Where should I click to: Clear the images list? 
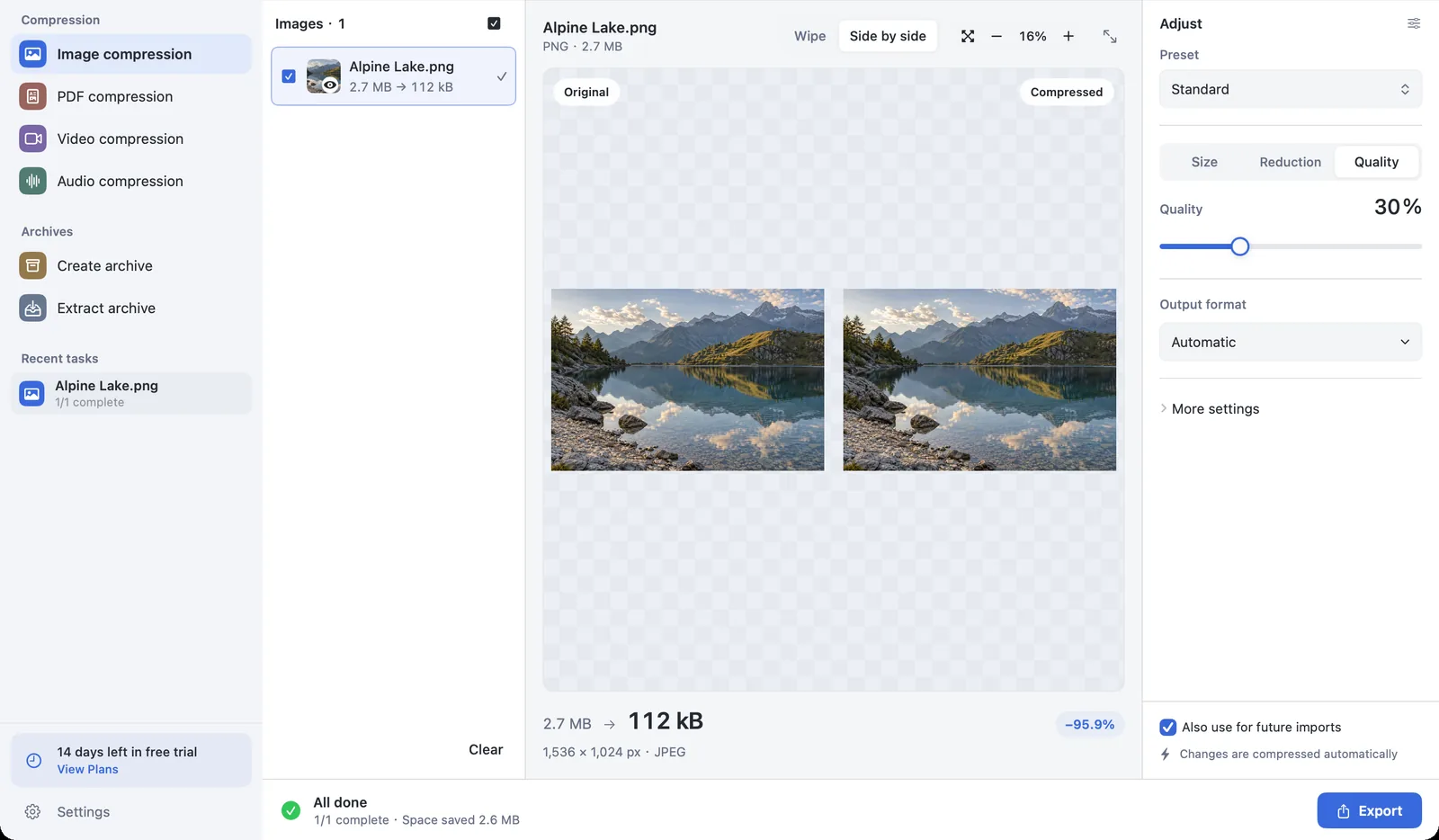pos(486,749)
